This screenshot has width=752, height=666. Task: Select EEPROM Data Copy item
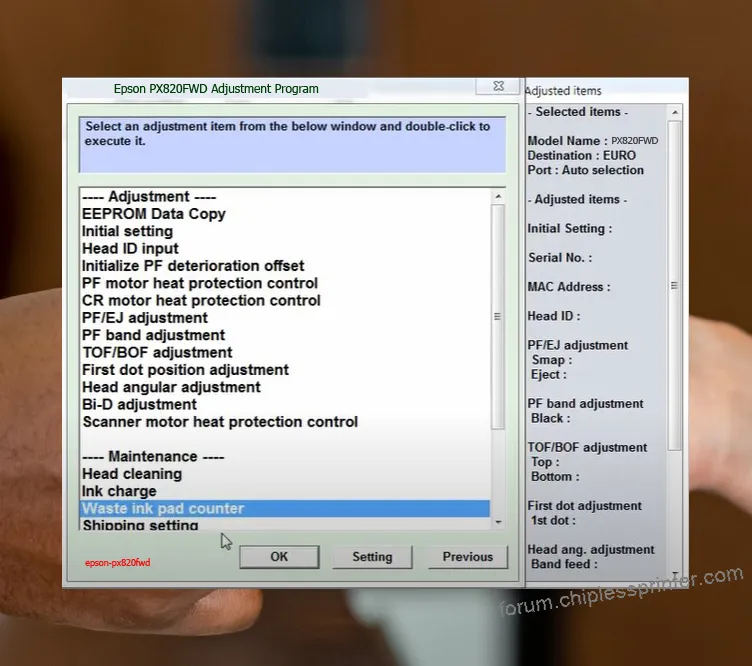pos(153,214)
